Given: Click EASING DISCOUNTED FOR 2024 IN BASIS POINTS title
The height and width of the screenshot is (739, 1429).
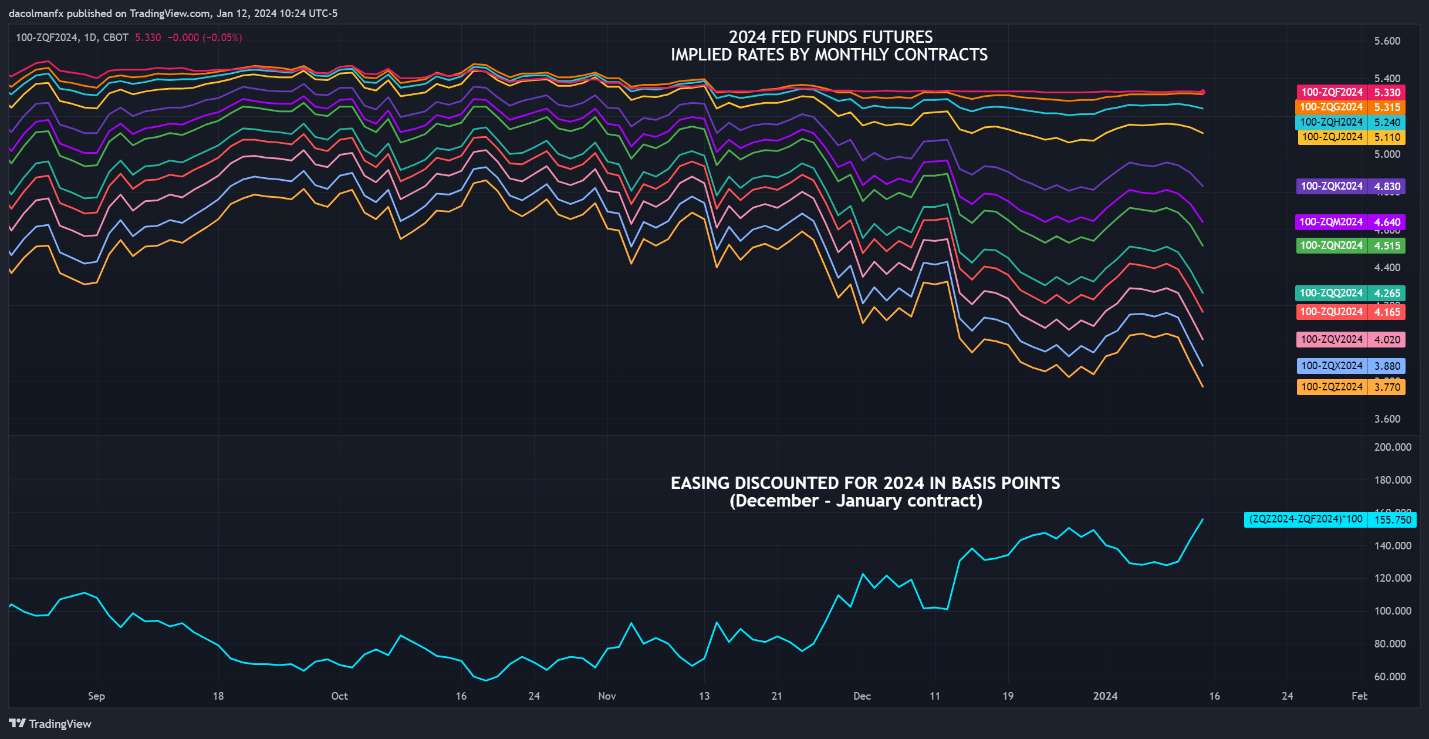Looking at the screenshot, I should [865, 483].
